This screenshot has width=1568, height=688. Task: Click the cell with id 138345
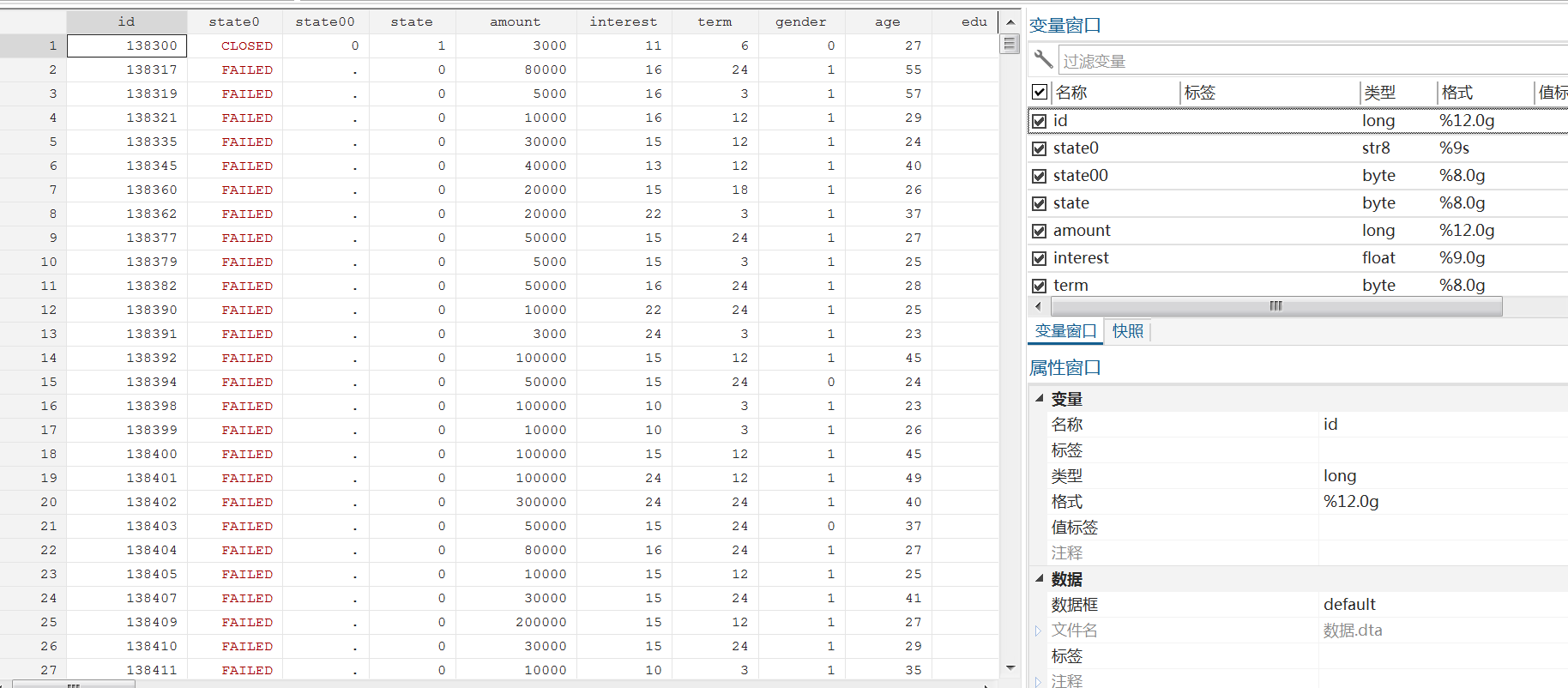pyautogui.click(x=127, y=166)
